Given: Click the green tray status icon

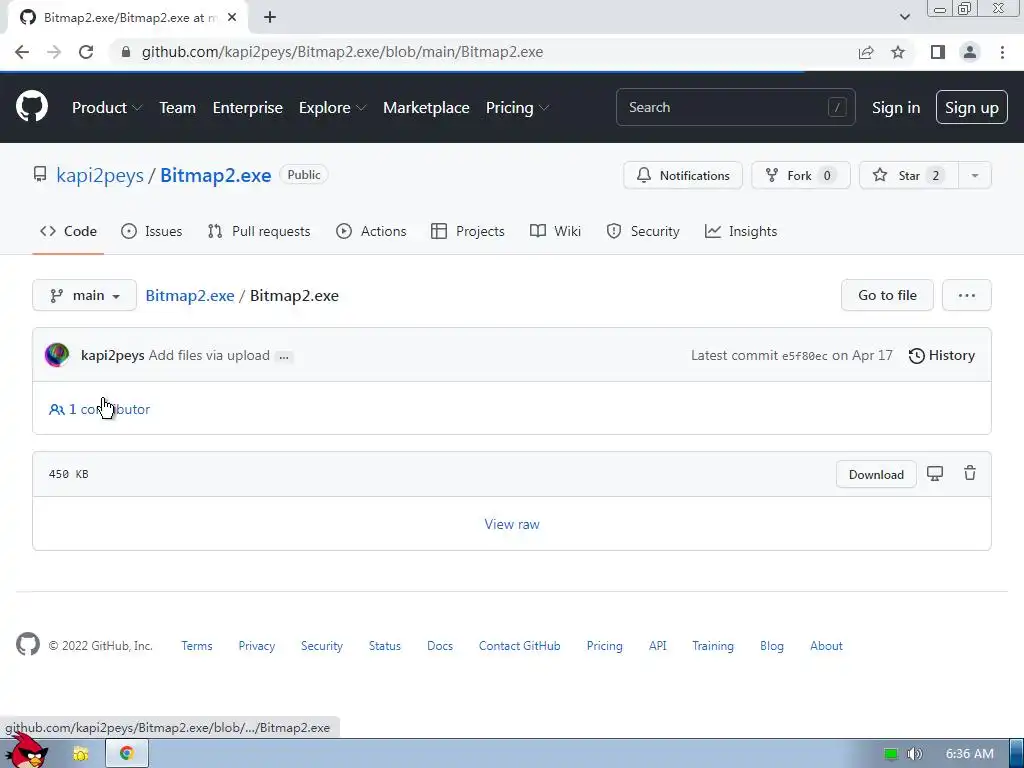Looking at the screenshot, I should (891, 754).
